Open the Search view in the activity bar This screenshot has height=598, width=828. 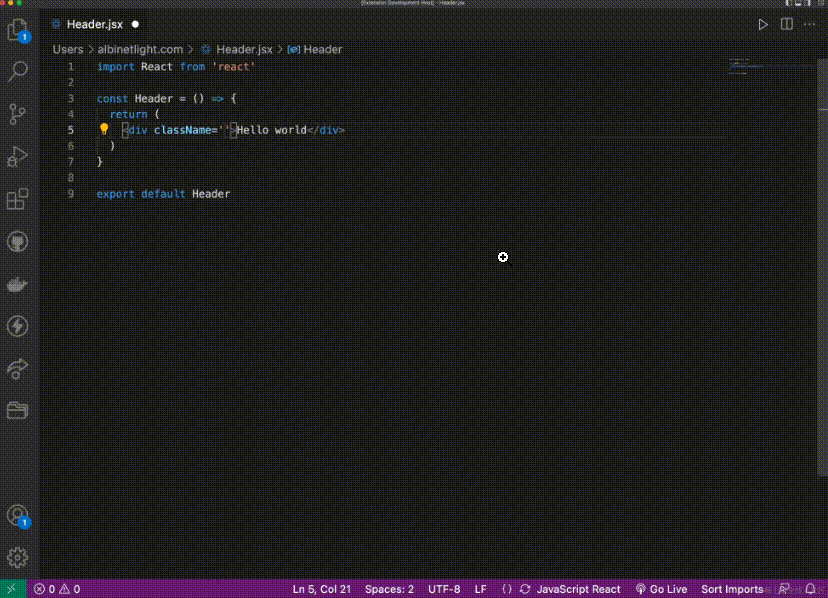[x=17, y=71]
